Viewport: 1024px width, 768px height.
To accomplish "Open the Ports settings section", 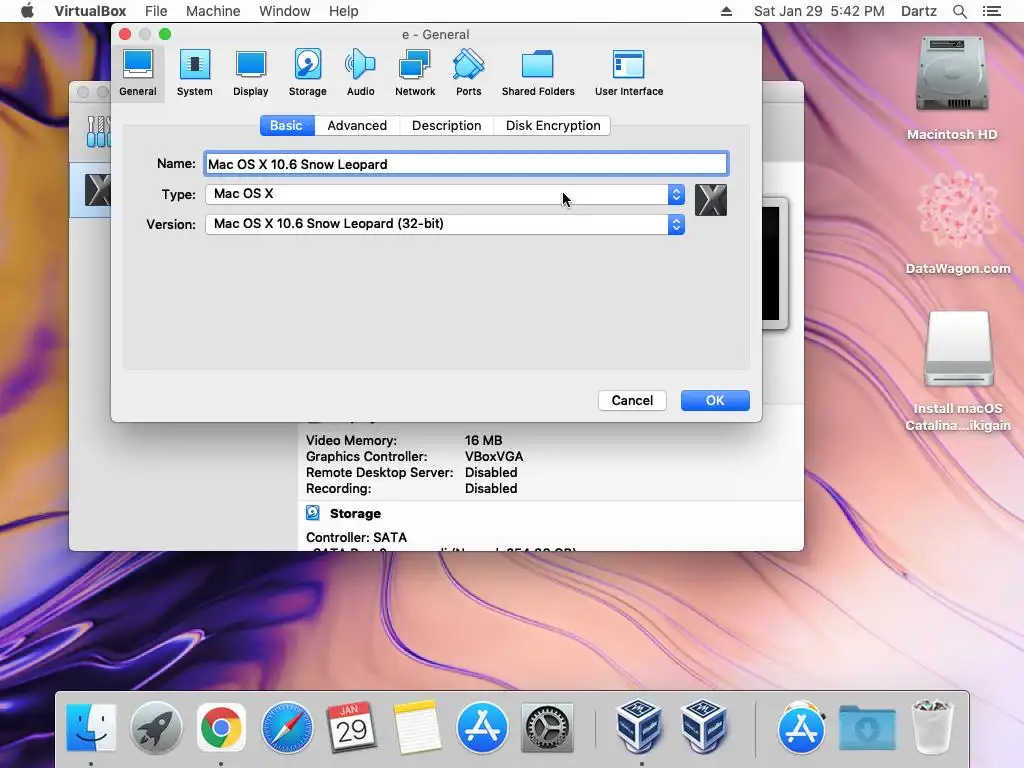I will pos(468,73).
